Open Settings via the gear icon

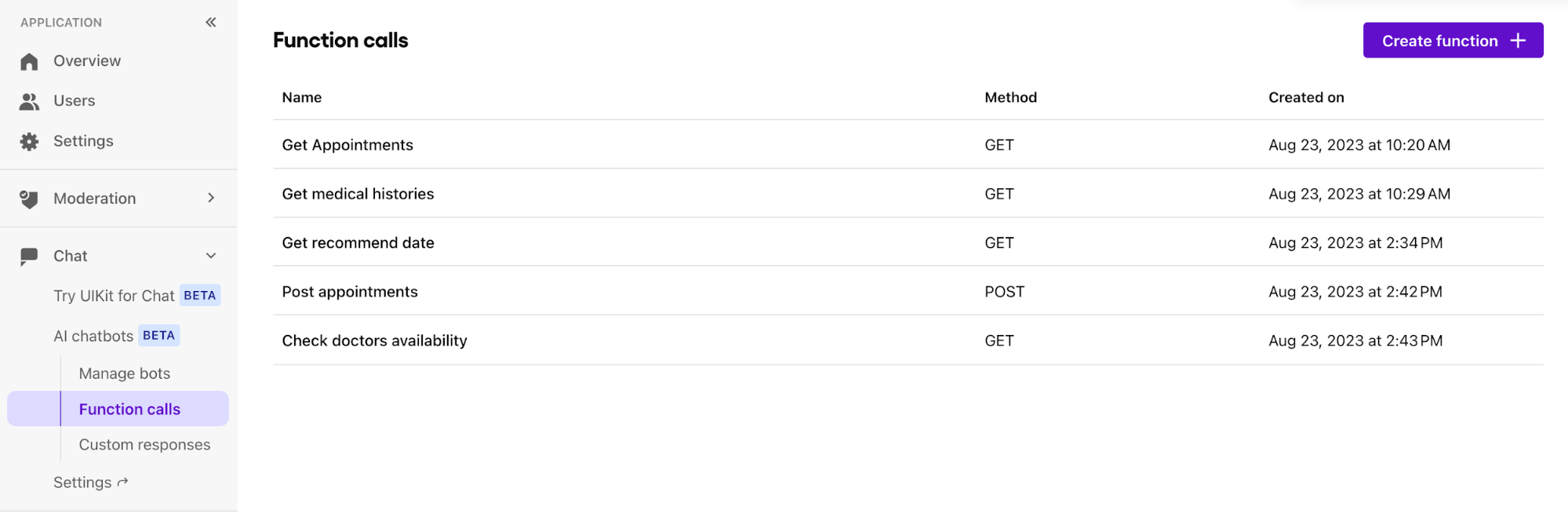(x=29, y=140)
